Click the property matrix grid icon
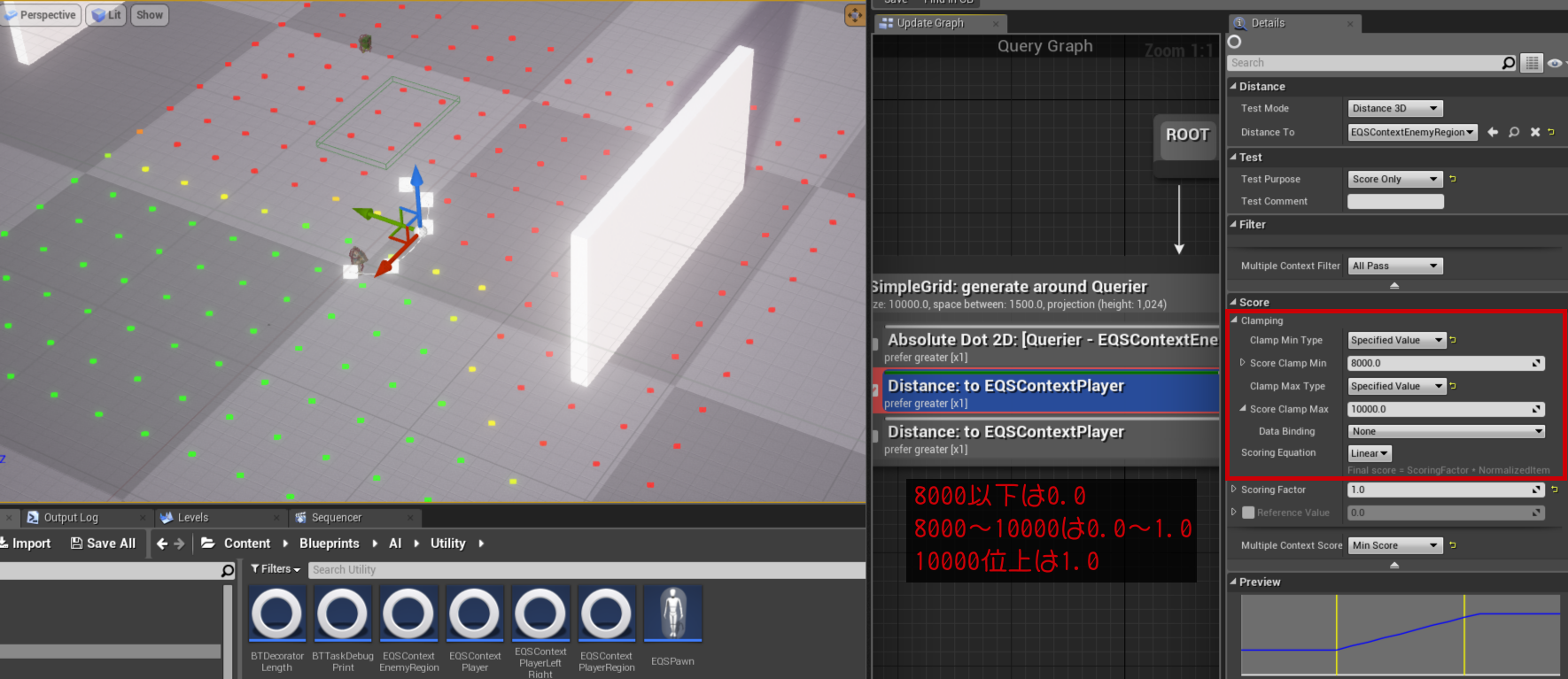Viewport: 1568px width, 679px height. [1532, 63]
